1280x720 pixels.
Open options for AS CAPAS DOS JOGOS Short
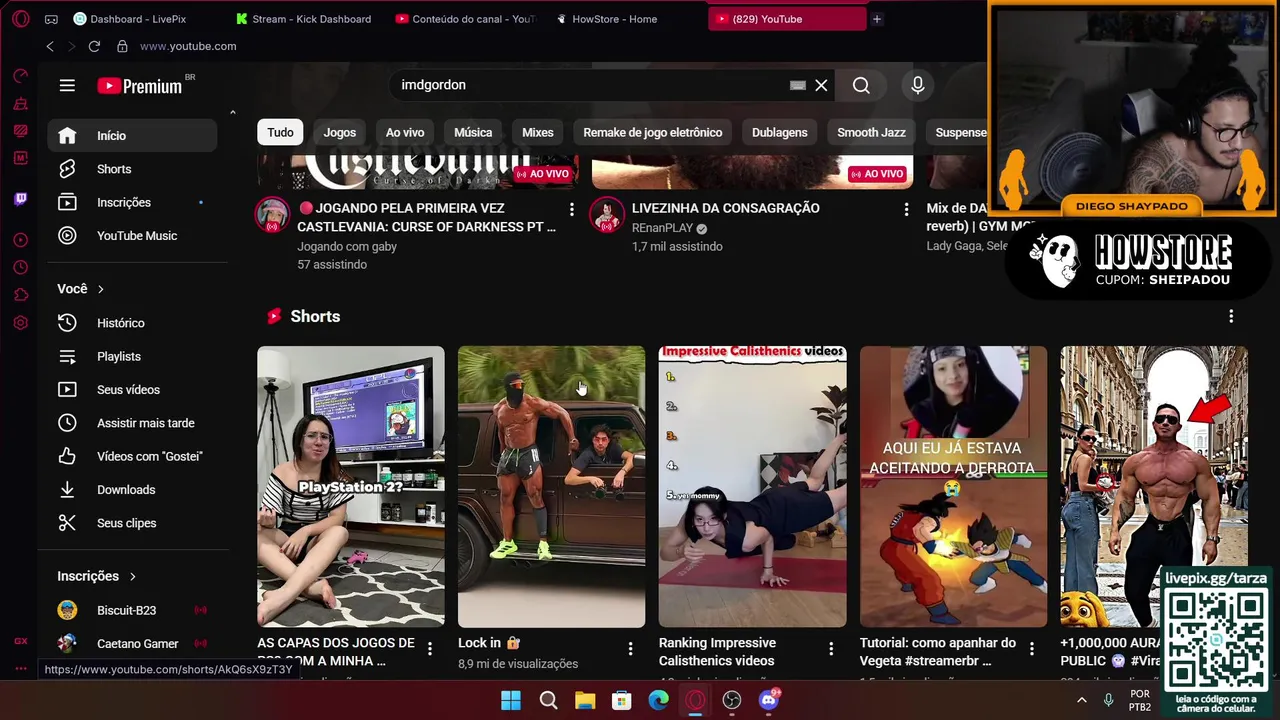point(429,649)
